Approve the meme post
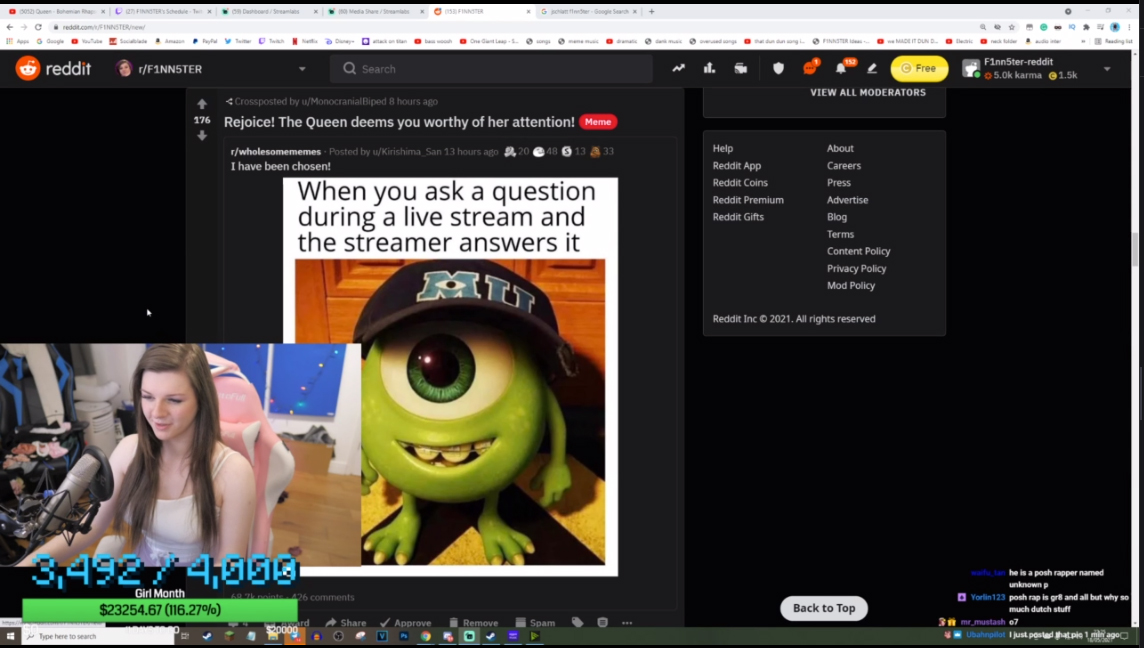This screenshot has width=1144, height=648. click(x=406, y=622)
